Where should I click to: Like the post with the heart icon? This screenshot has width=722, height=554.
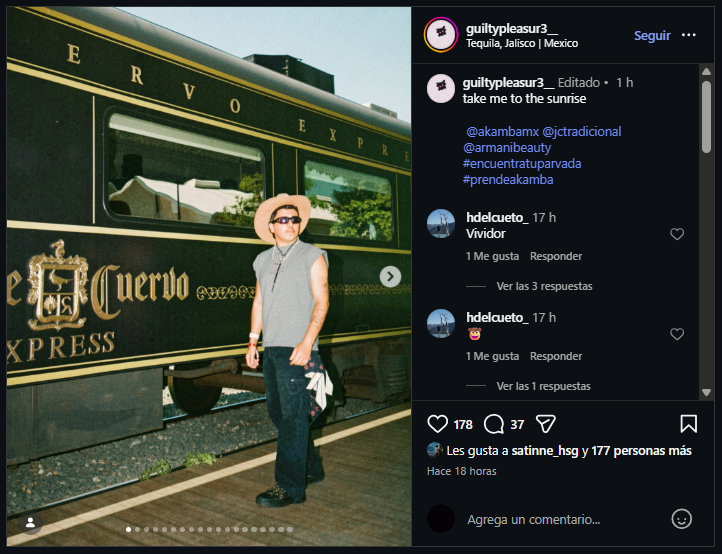pyautogui.click(x=437, y=424)
